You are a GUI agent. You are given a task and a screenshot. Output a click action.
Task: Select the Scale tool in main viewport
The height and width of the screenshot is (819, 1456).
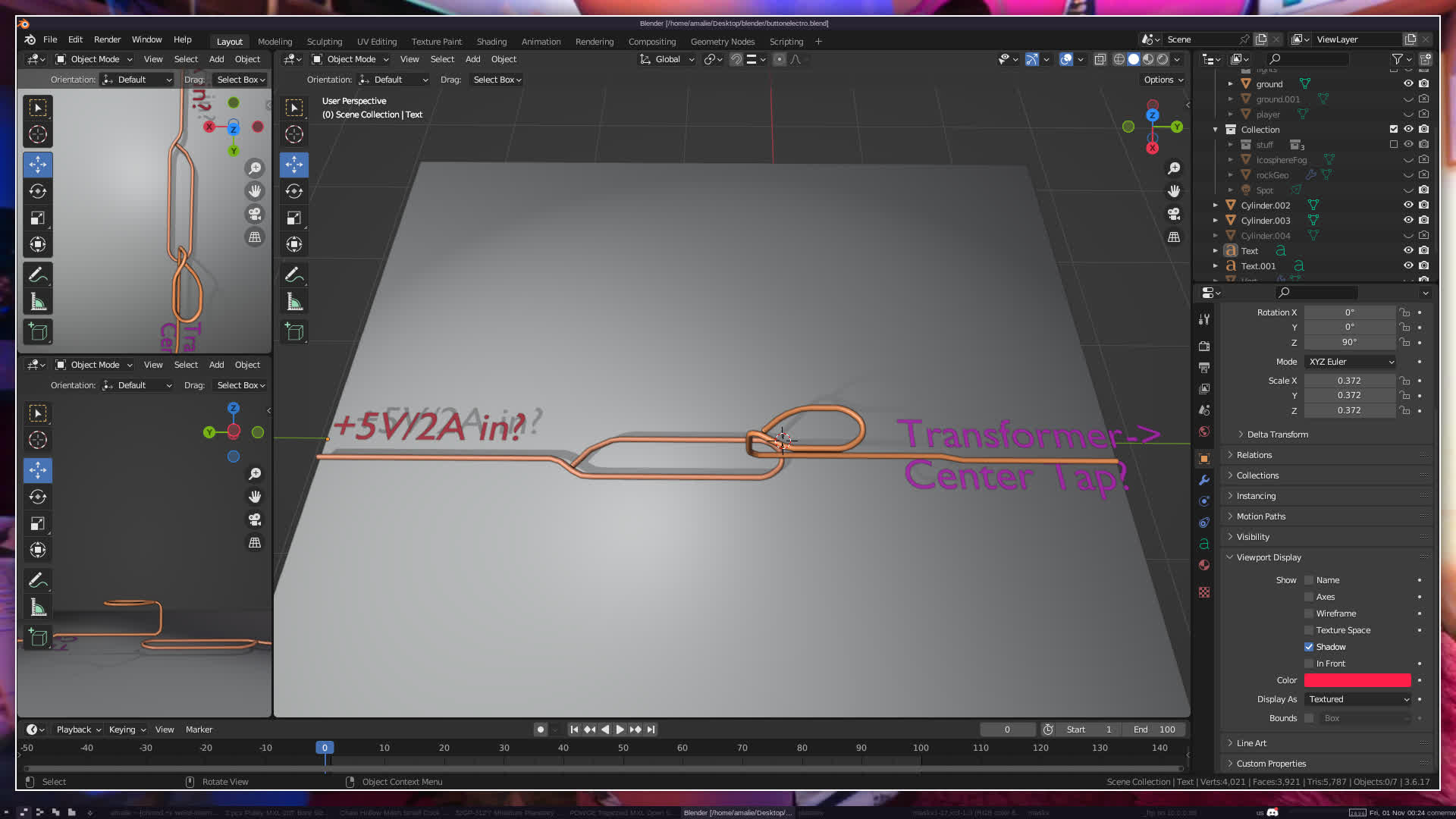point(294,218)
